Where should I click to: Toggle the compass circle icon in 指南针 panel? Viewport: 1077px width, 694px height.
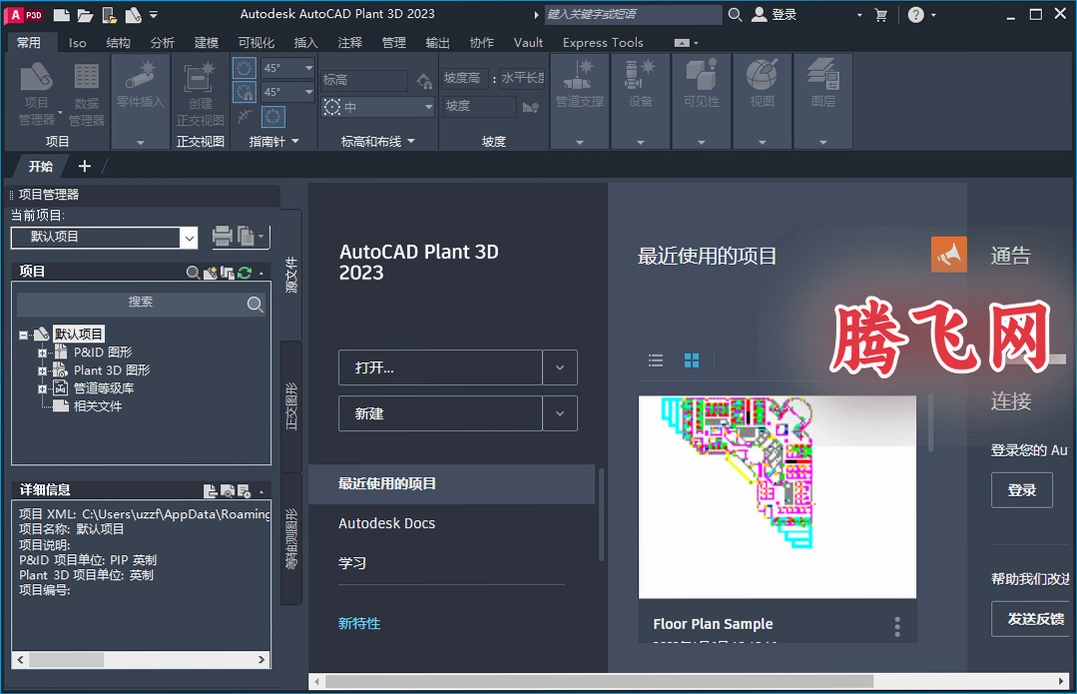273,117
